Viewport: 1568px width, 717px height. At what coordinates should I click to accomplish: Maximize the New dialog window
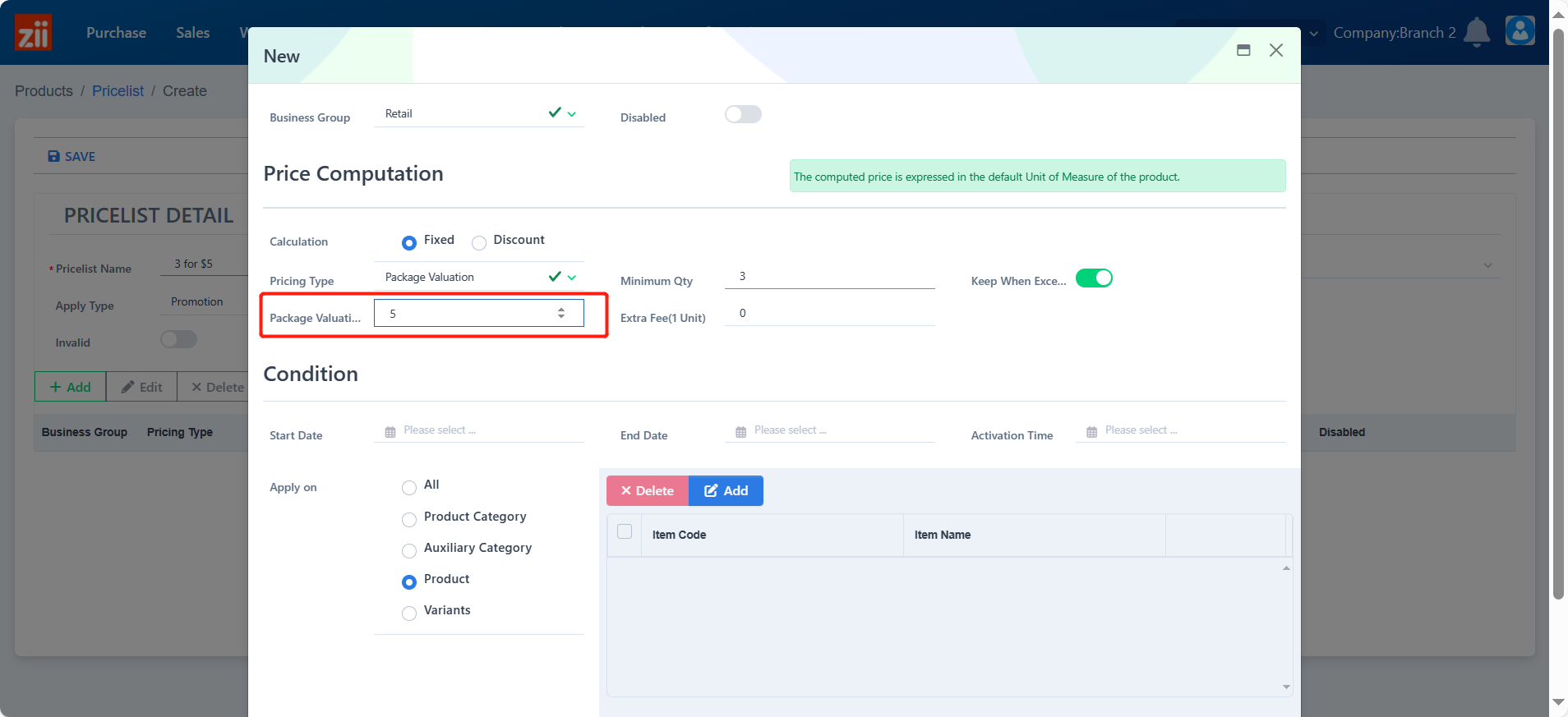tap(1243, 50)
